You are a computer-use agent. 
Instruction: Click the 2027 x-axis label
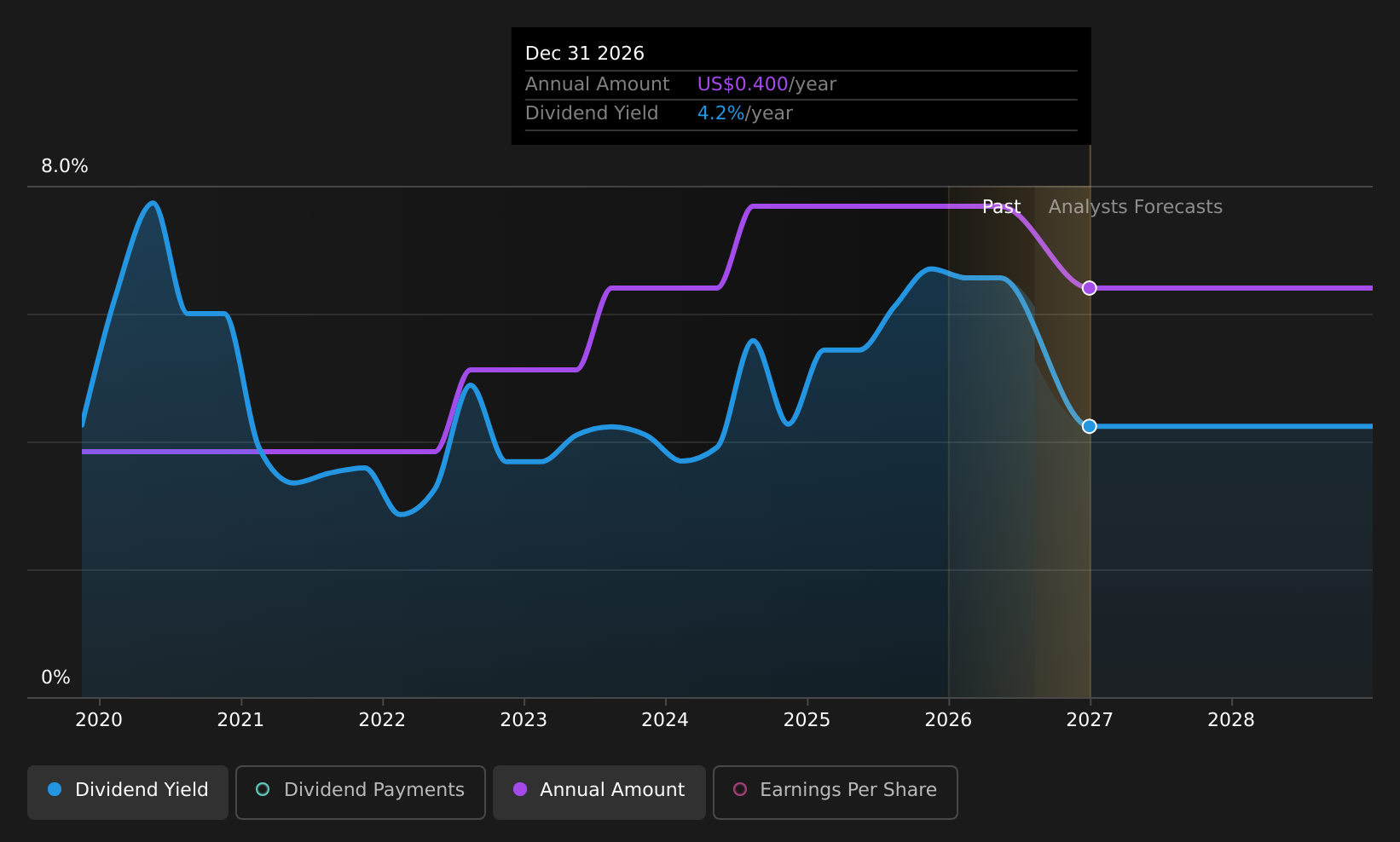[x=1090, y=720]
